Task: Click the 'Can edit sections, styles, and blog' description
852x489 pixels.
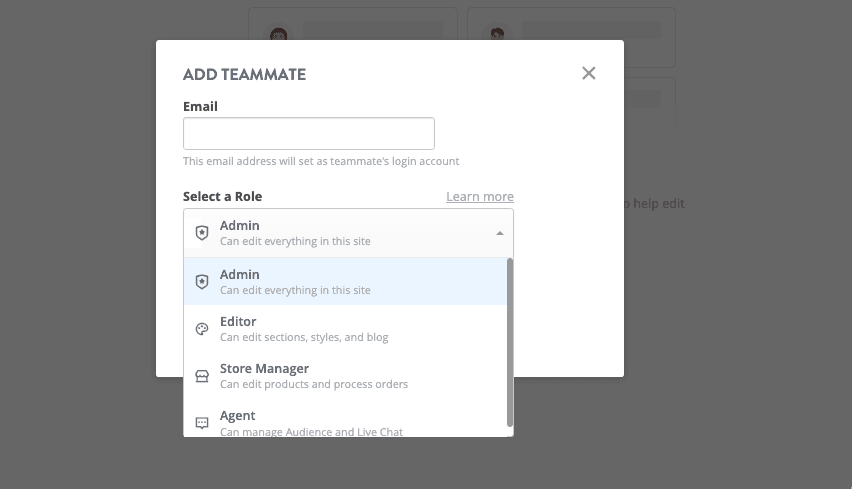Action: tap(304, 338)
